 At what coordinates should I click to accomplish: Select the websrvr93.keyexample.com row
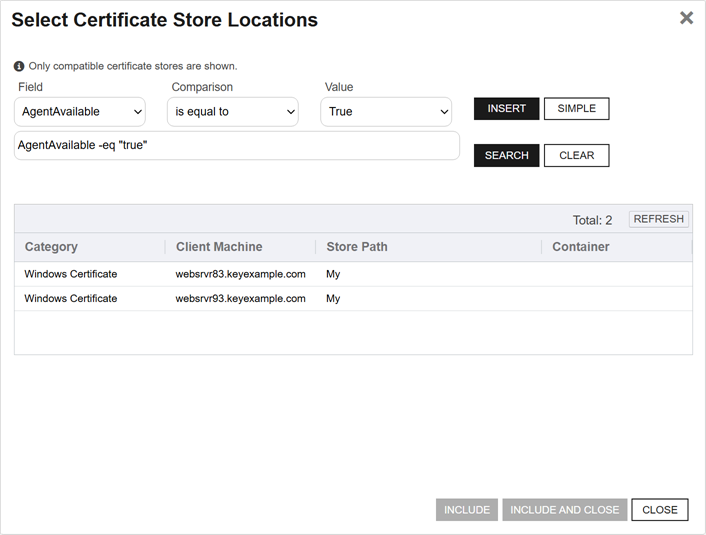[x=240, y=299]
